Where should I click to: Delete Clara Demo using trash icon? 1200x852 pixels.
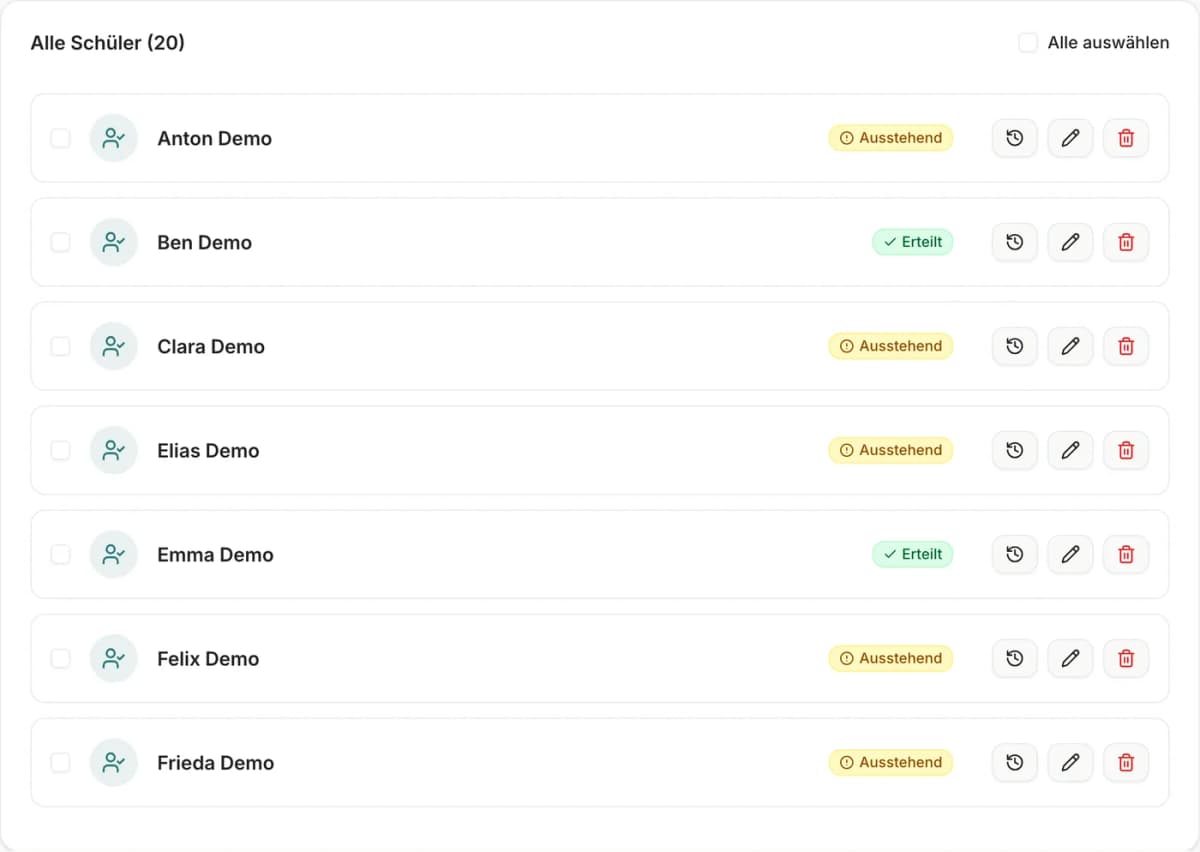(x=1126, y=346)
